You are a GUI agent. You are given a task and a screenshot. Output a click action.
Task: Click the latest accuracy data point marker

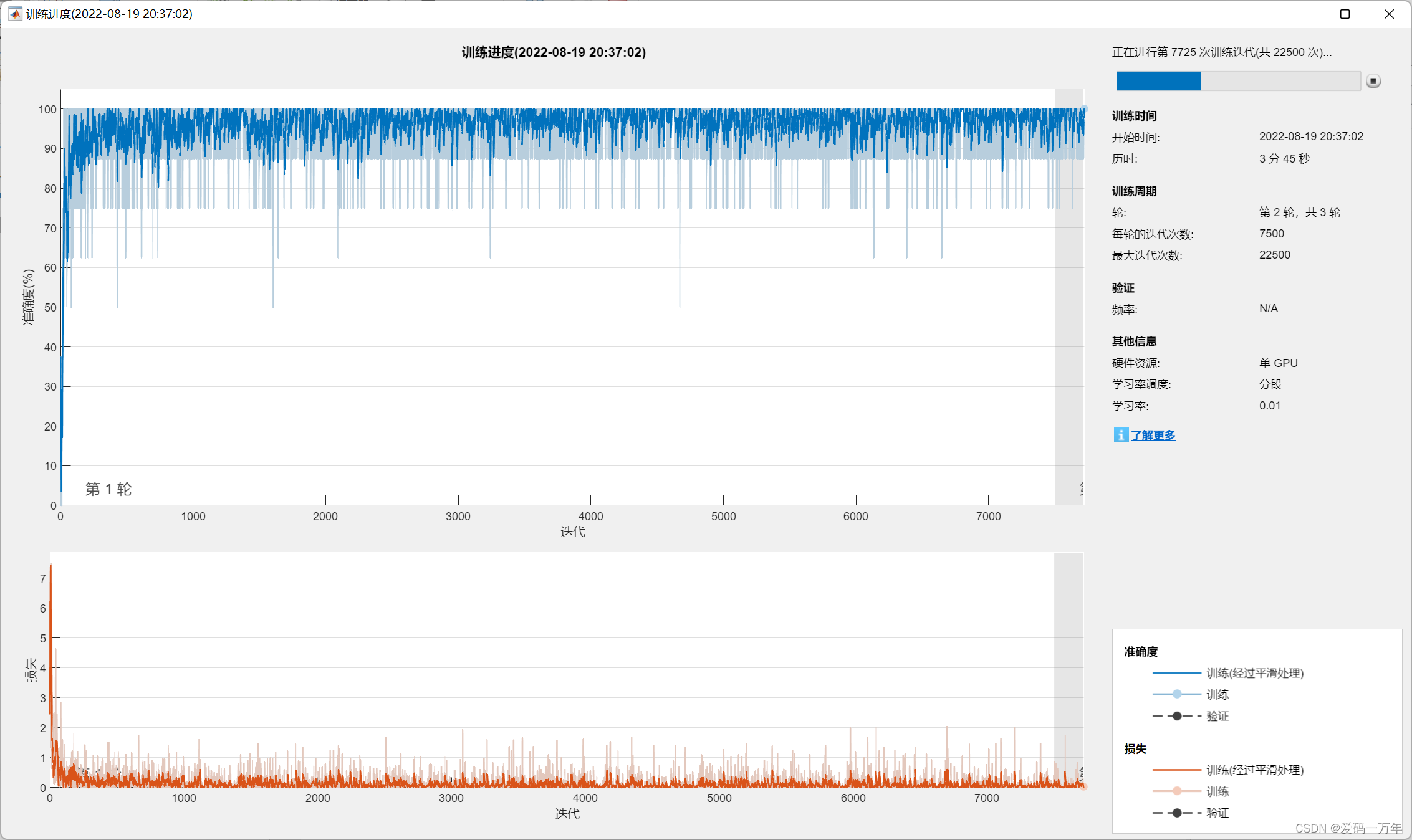tap(1085, 109)
